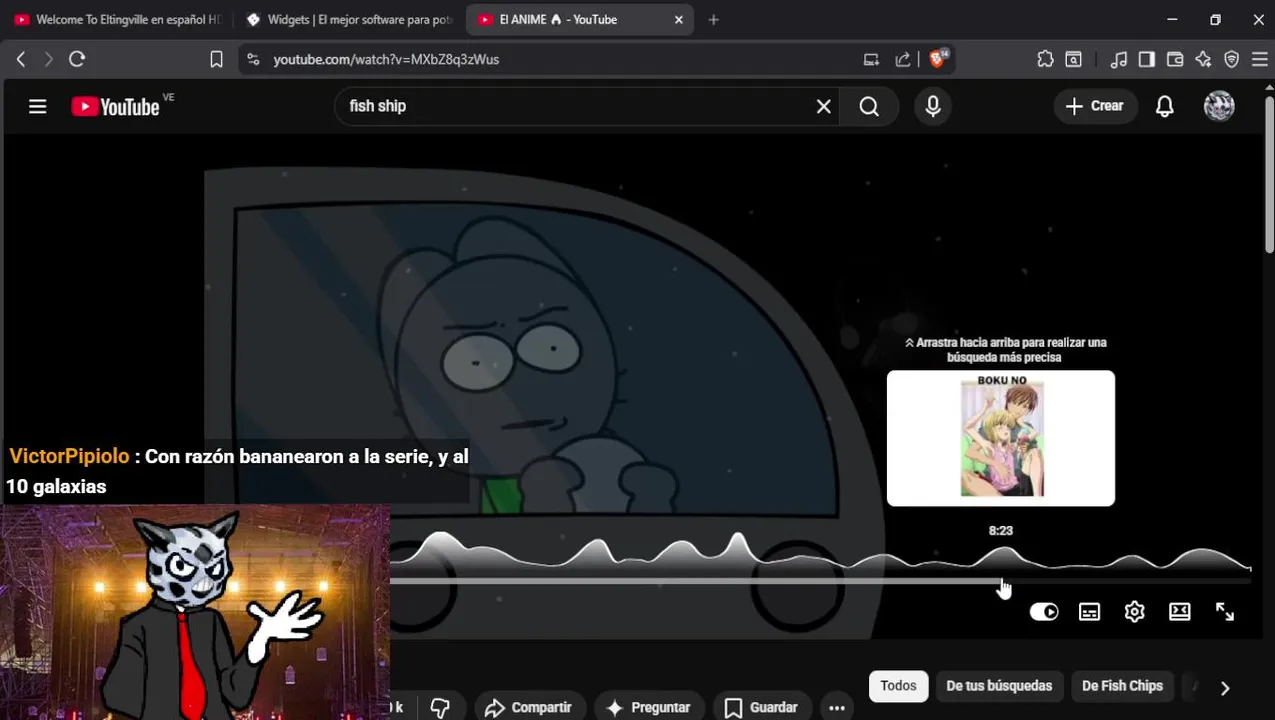Open more actions ellipsis menu
The height and width of the screenshot is (720, 1275).
tap(837, 708)
